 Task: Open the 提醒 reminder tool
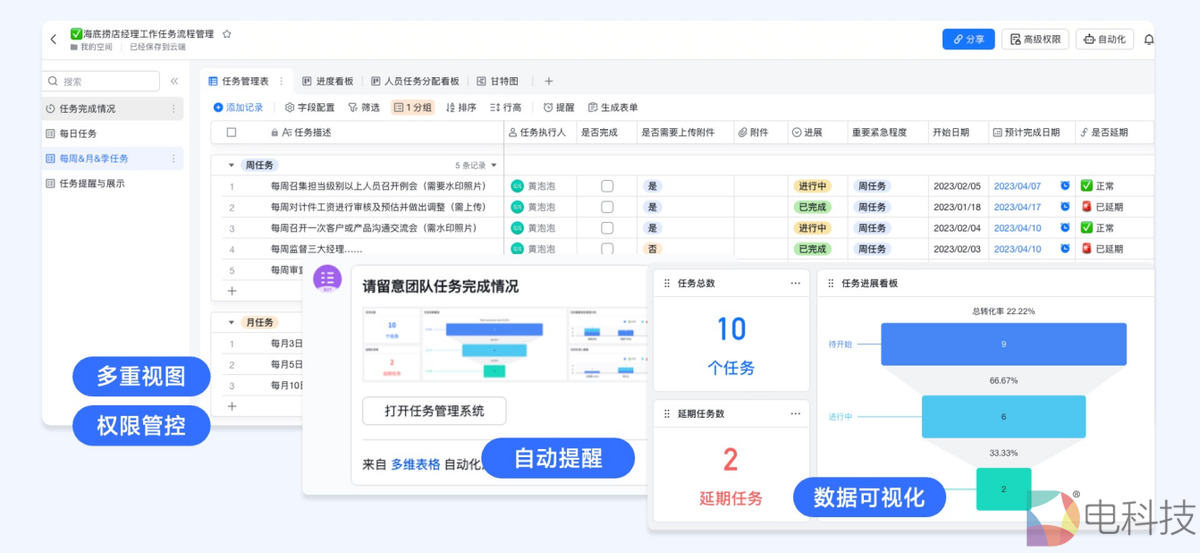[x=559, y=107]
